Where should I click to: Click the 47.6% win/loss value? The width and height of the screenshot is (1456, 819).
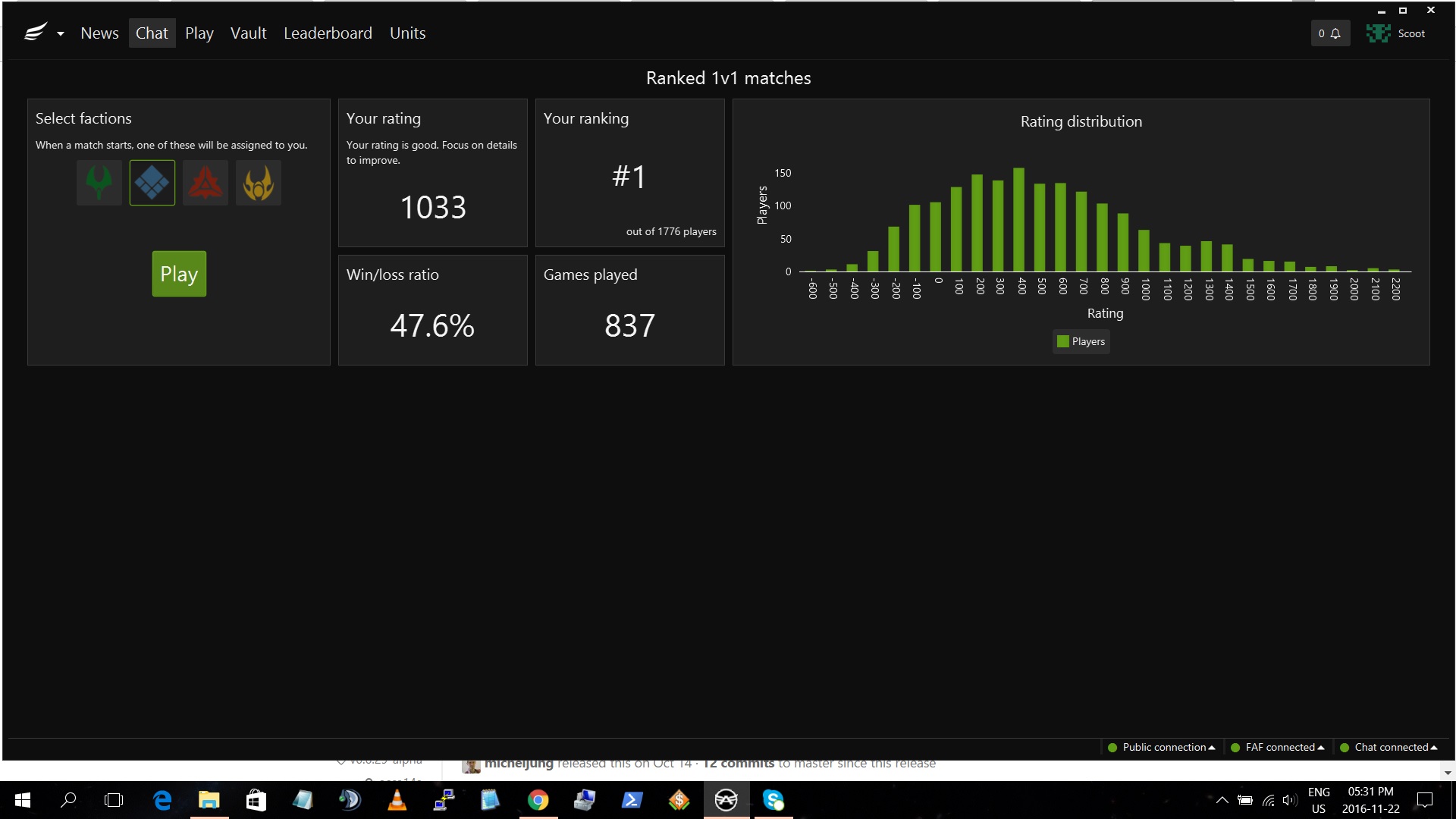(x=432, y=325)
